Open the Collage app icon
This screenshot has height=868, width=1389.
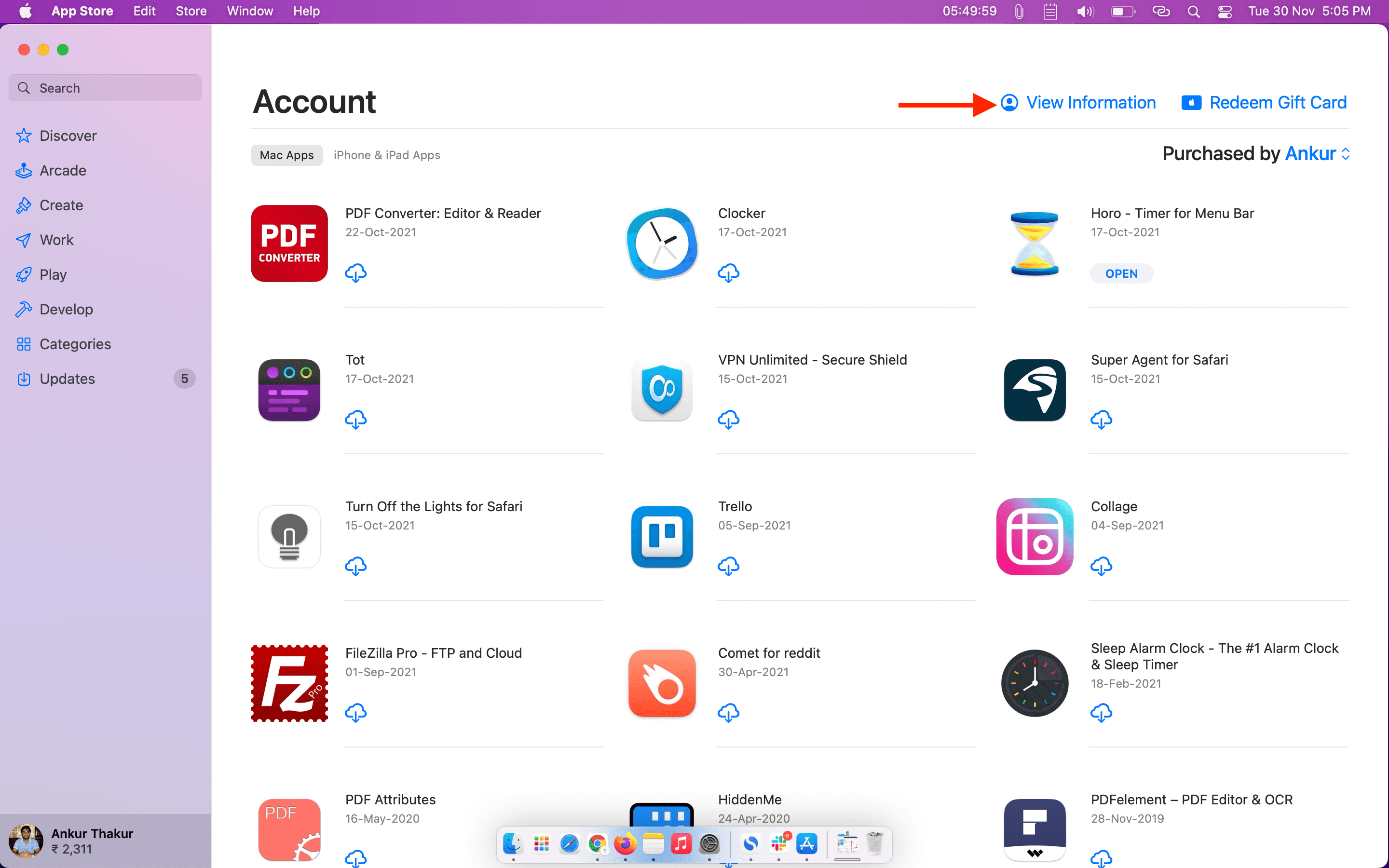point(1035,537)
